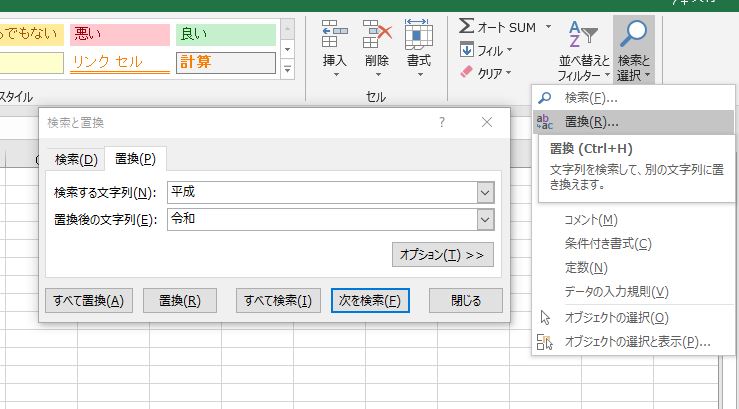Click the すべて検索(I) button

point(278,301)
